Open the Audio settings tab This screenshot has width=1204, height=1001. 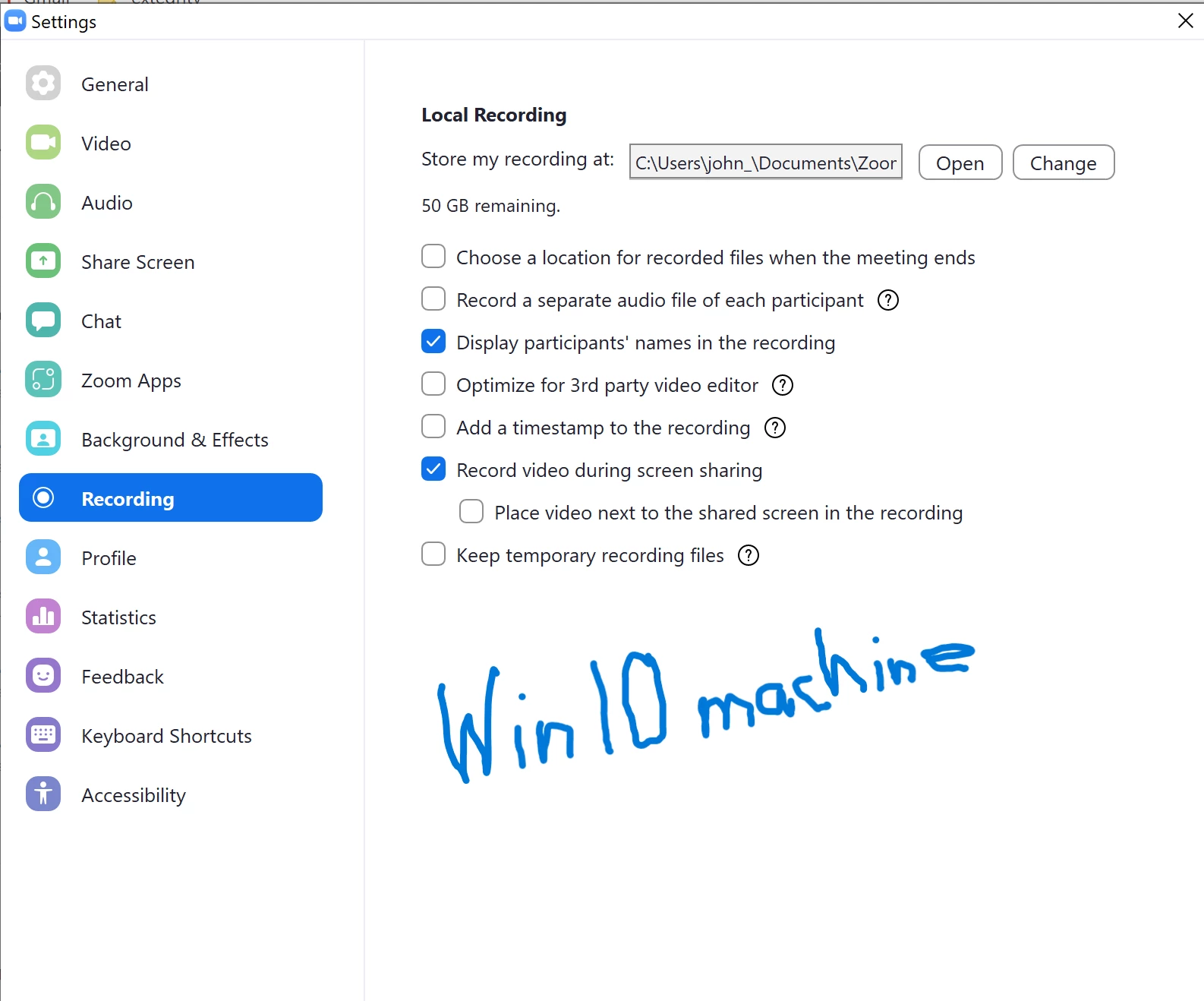107,203
